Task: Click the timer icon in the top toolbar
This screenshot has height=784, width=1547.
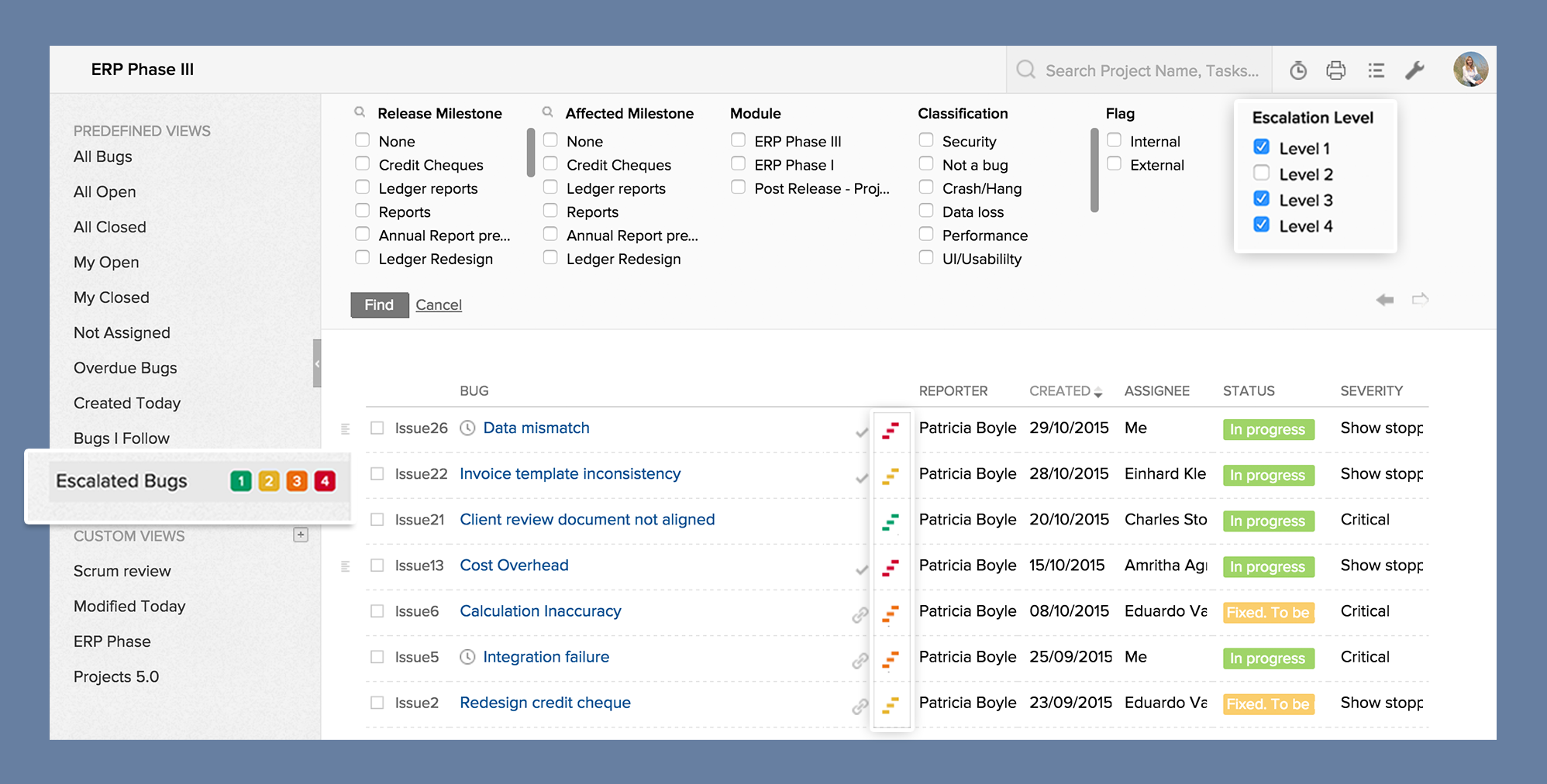Action: (x=1298, y=70)
